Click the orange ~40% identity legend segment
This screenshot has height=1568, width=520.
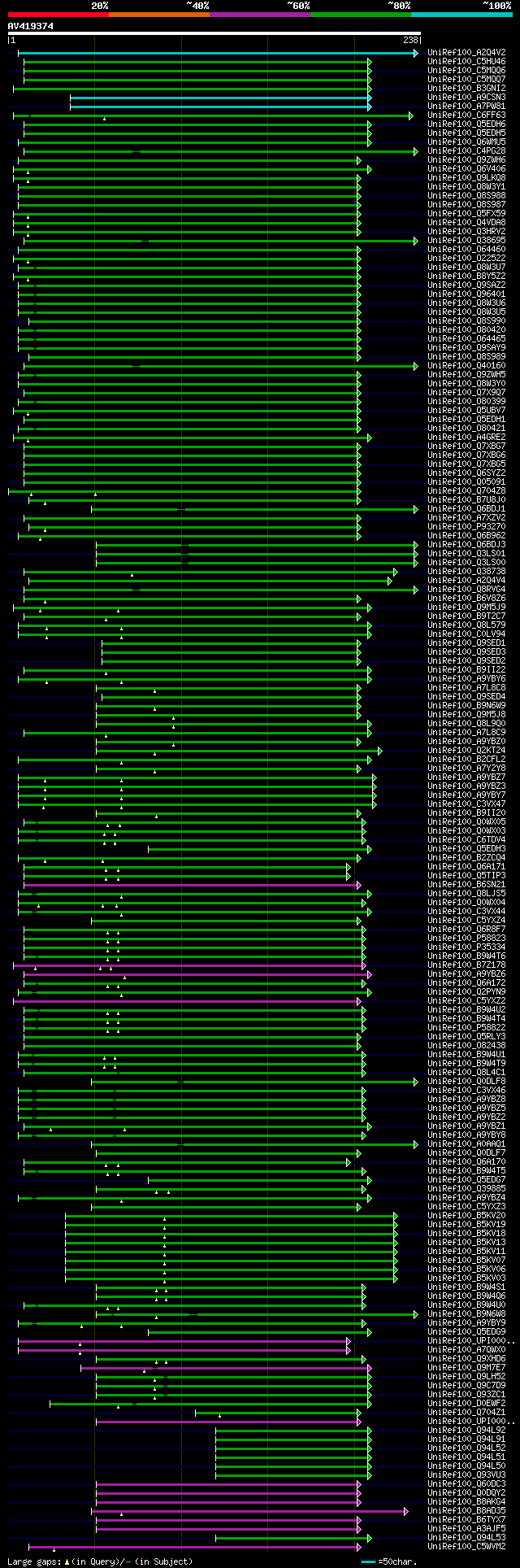pos(159,15)
